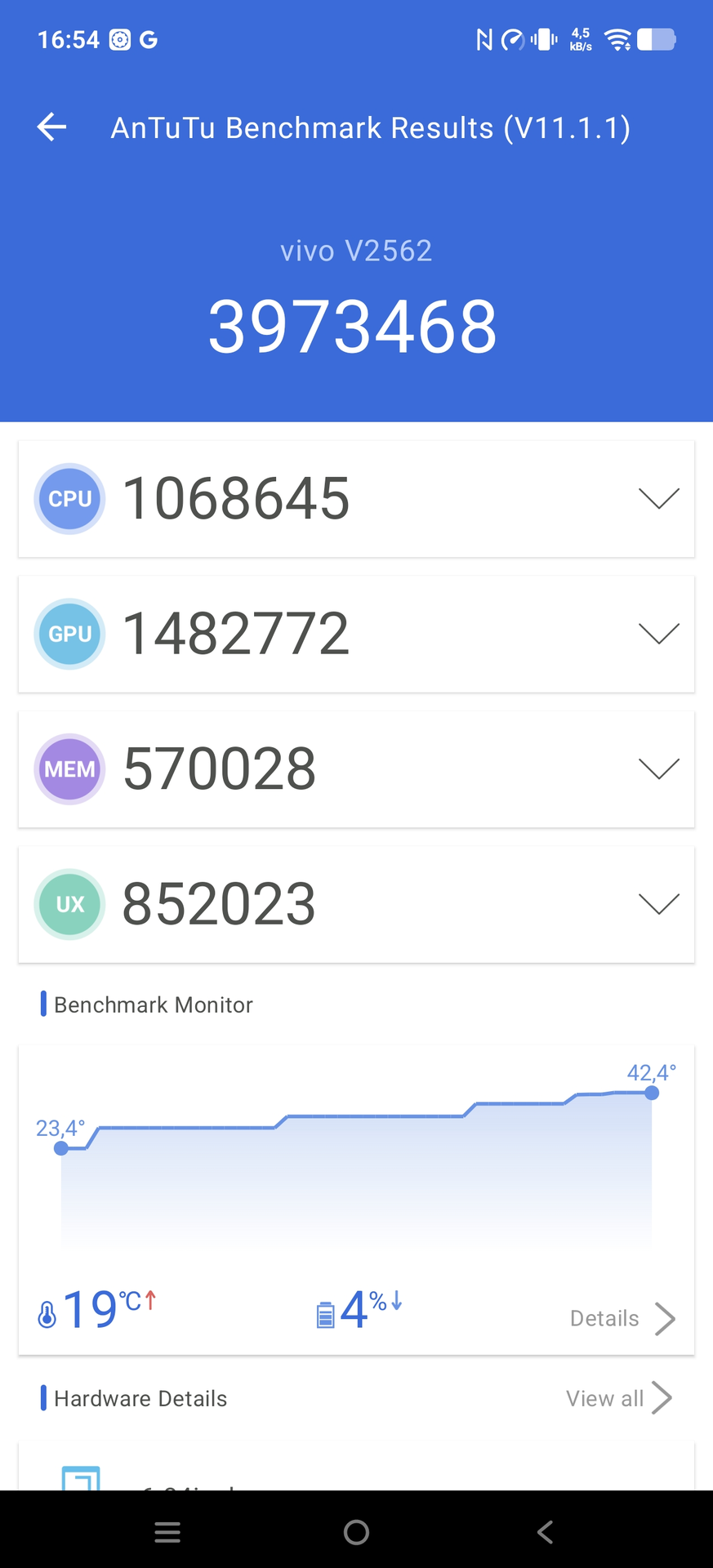Viewport: 713px width, 1568px height.
Task: Tap the Wi-Fi status bar icon
Action: point(617,39)
